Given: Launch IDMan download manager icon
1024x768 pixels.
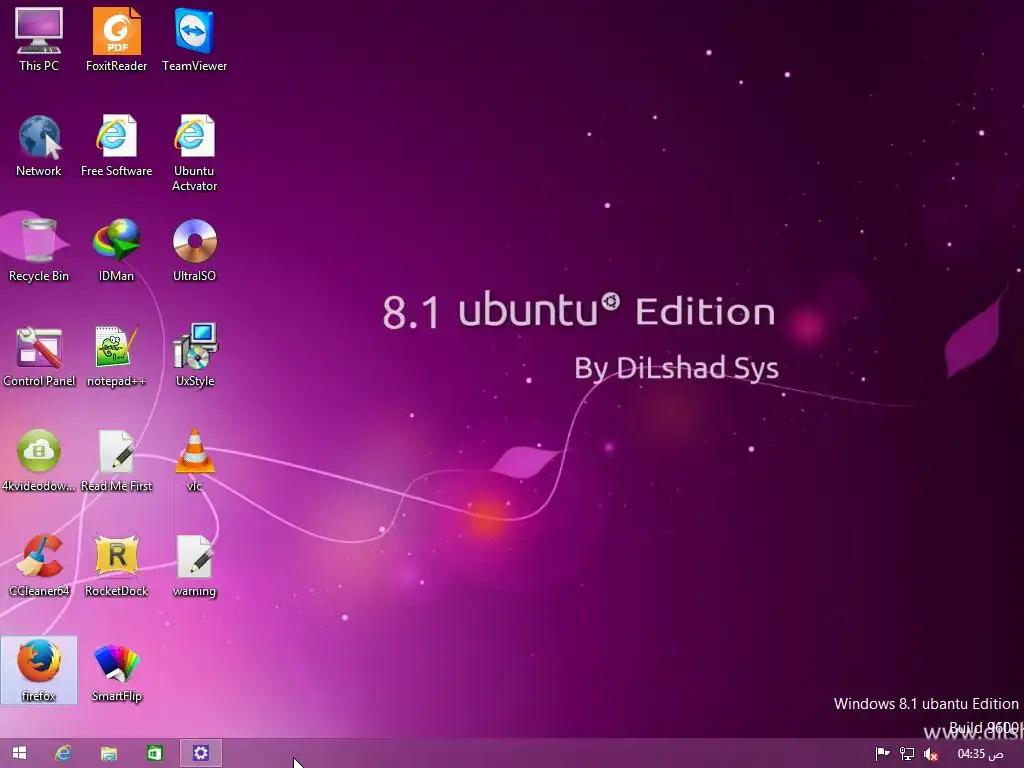Looking at the screenshot, I should 116,250.
